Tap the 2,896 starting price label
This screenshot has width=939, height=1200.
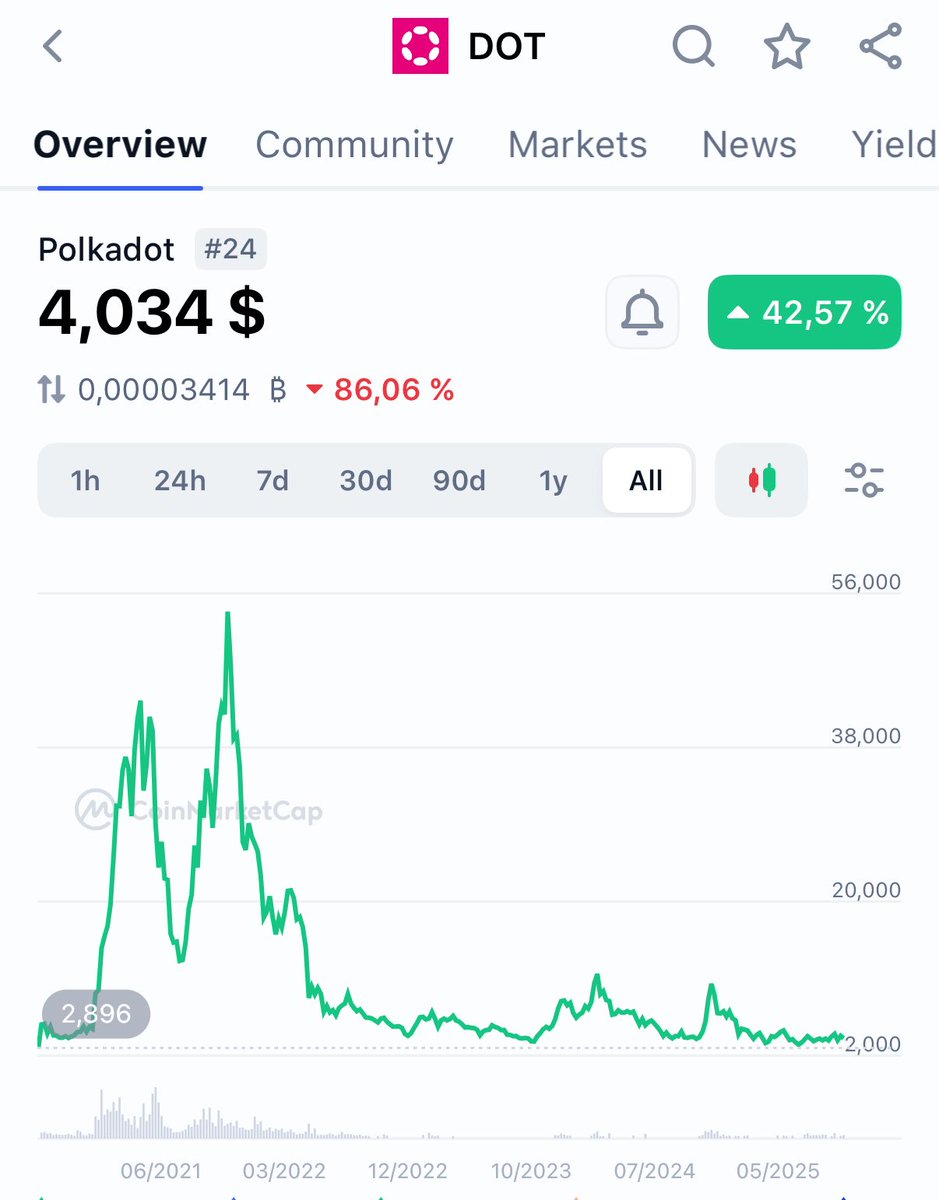pos(96,1014)
